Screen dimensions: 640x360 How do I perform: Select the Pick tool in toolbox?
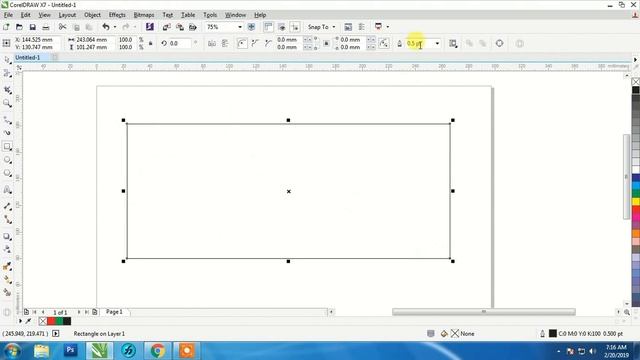[x=7, y=60]
